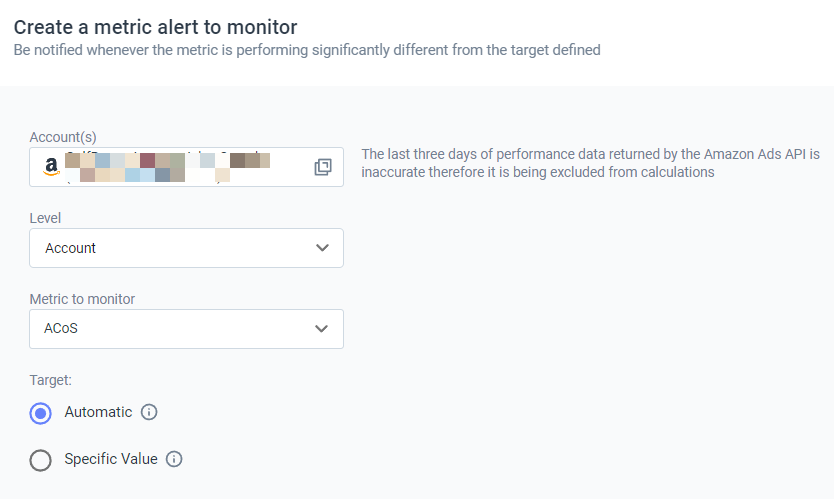The width and height of the screenshot is (834, 499).
Task: Click the Automatic option label
Action: pyautogui.click(x=98, y=412)
